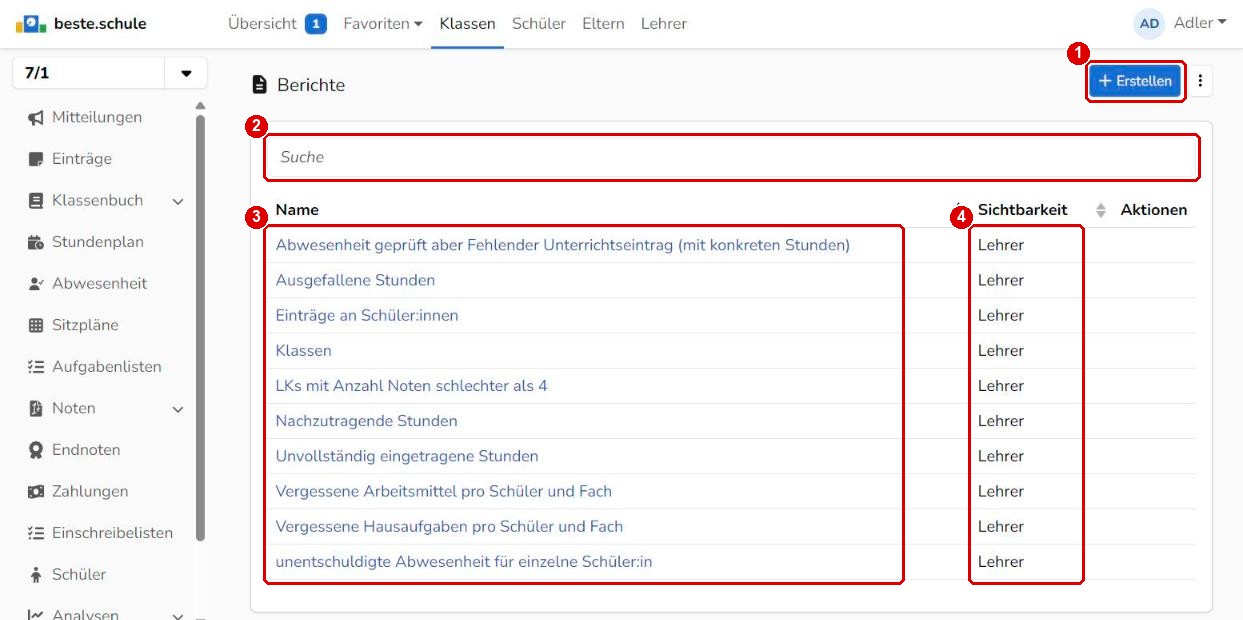Open report Vergessene Hausaufgaben pro Schüler und Fach
Viewport: 1243px width, 620px height.
[x=449, y=526]
